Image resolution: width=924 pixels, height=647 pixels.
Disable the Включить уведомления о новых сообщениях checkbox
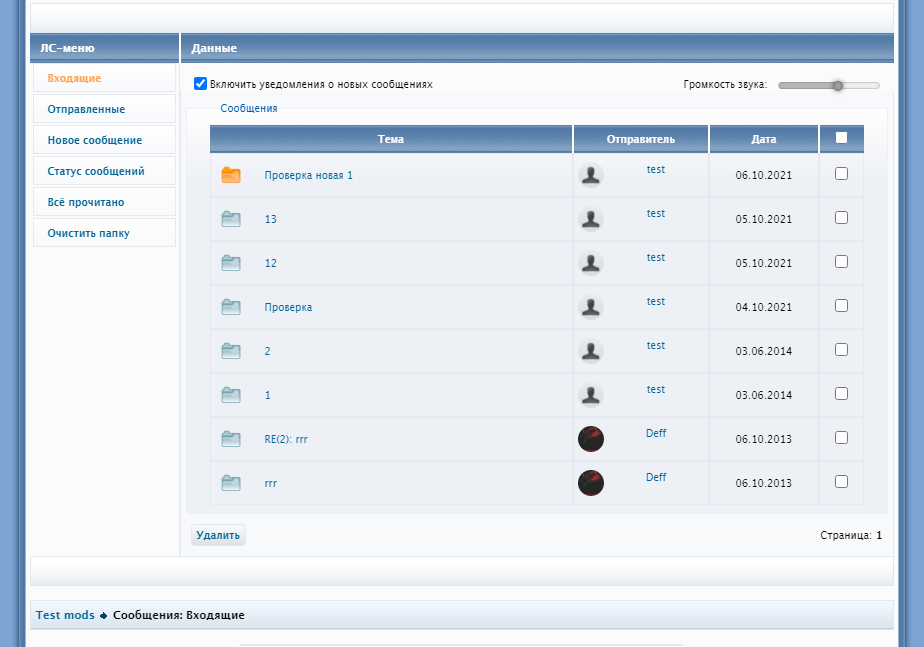[x=200, y=84]
